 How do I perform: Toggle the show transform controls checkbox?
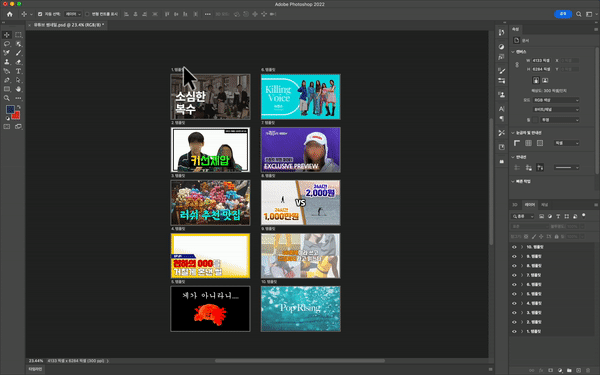(87, 14)
